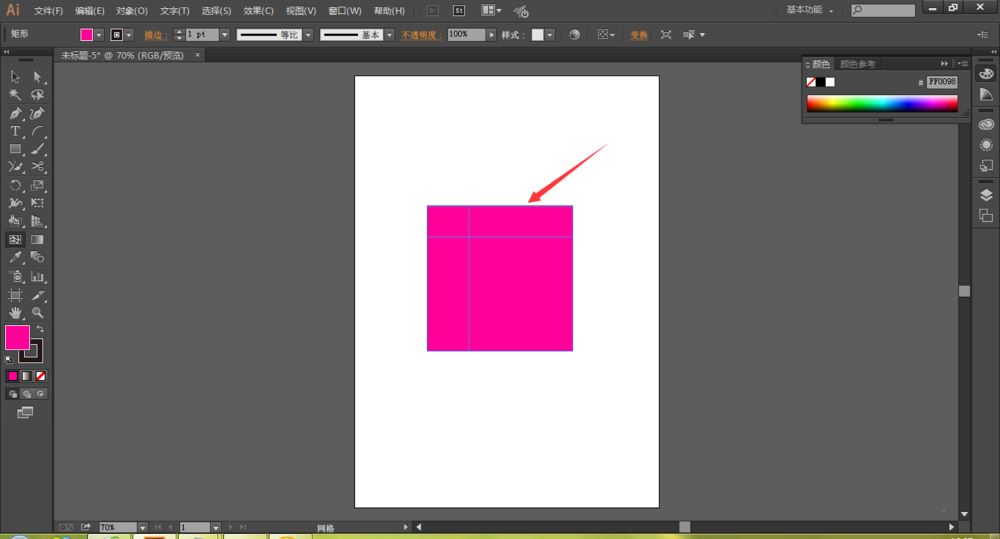Swap fill and stroke colors

point(40,329)
